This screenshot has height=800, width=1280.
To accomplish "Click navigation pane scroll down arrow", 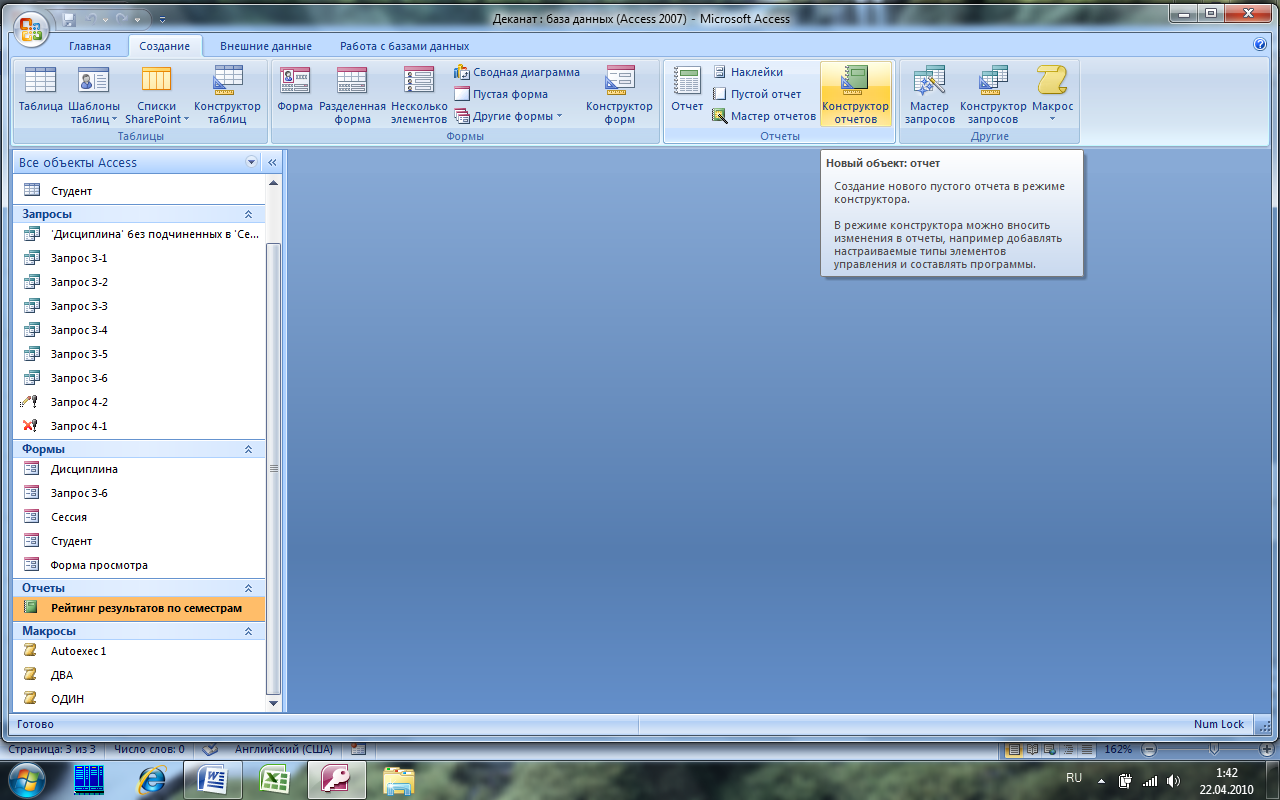I will (275, 703).
